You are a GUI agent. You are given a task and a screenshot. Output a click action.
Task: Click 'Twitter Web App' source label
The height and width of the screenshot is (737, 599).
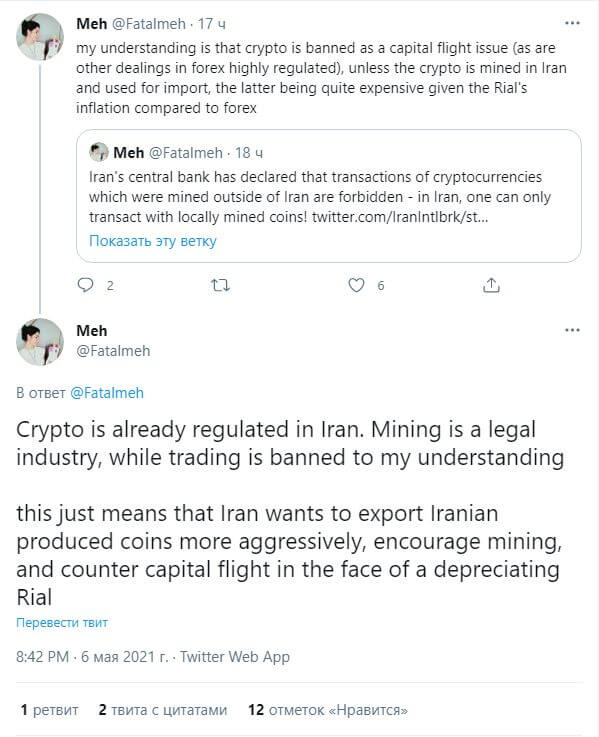coord(235,657)
